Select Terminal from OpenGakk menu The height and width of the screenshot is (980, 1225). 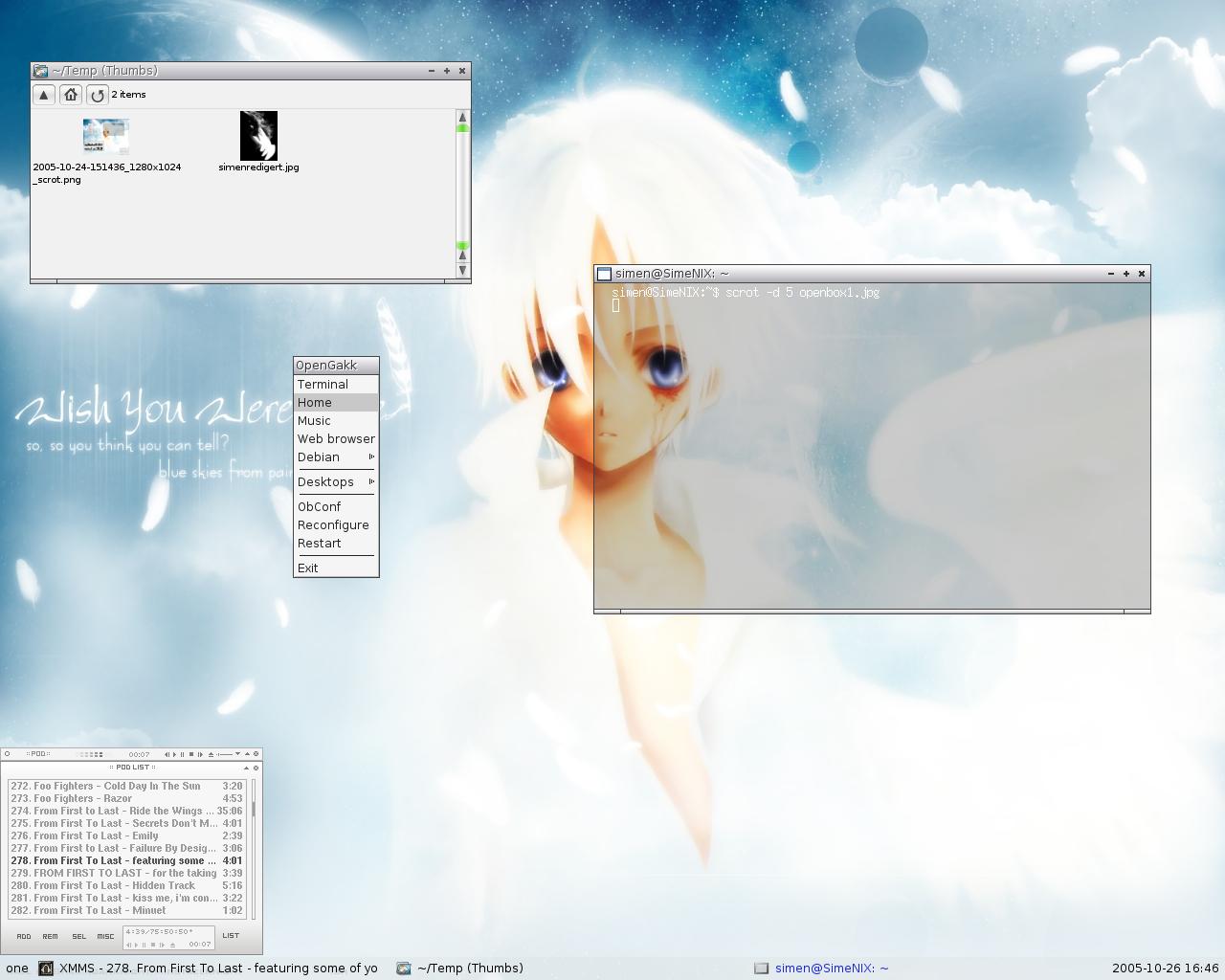click(x=336, y=384)
